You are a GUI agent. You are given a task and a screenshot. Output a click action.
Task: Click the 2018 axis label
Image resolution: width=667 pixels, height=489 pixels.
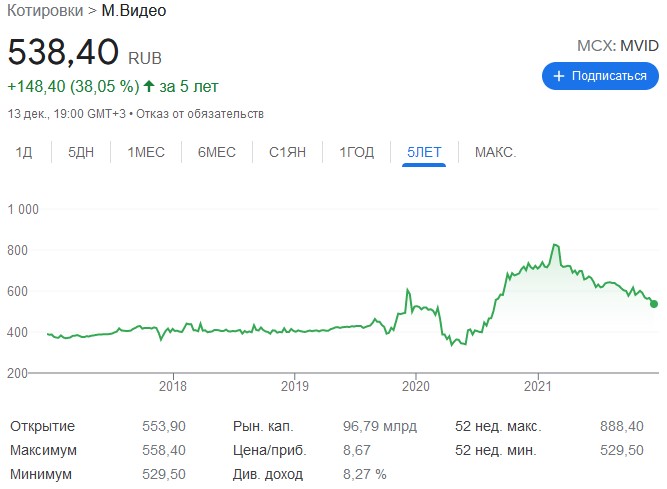(x=173, y=386)
